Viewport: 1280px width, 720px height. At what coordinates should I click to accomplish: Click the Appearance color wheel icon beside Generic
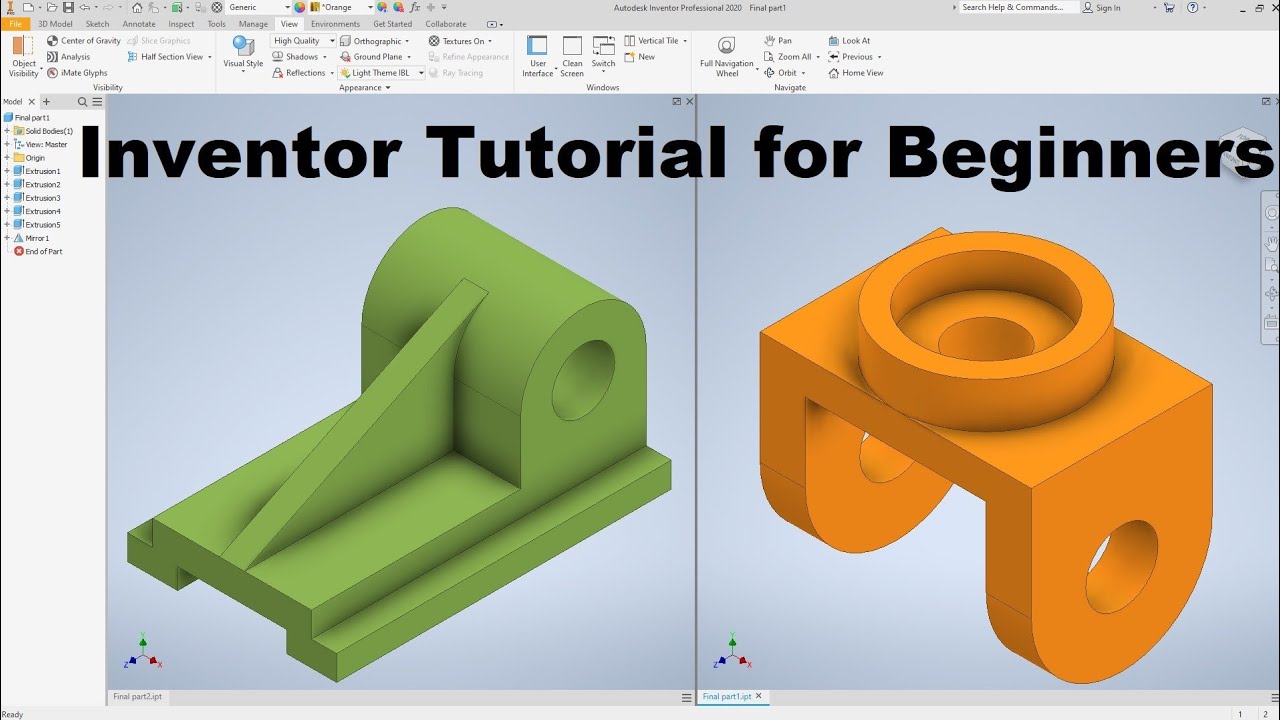299,7
